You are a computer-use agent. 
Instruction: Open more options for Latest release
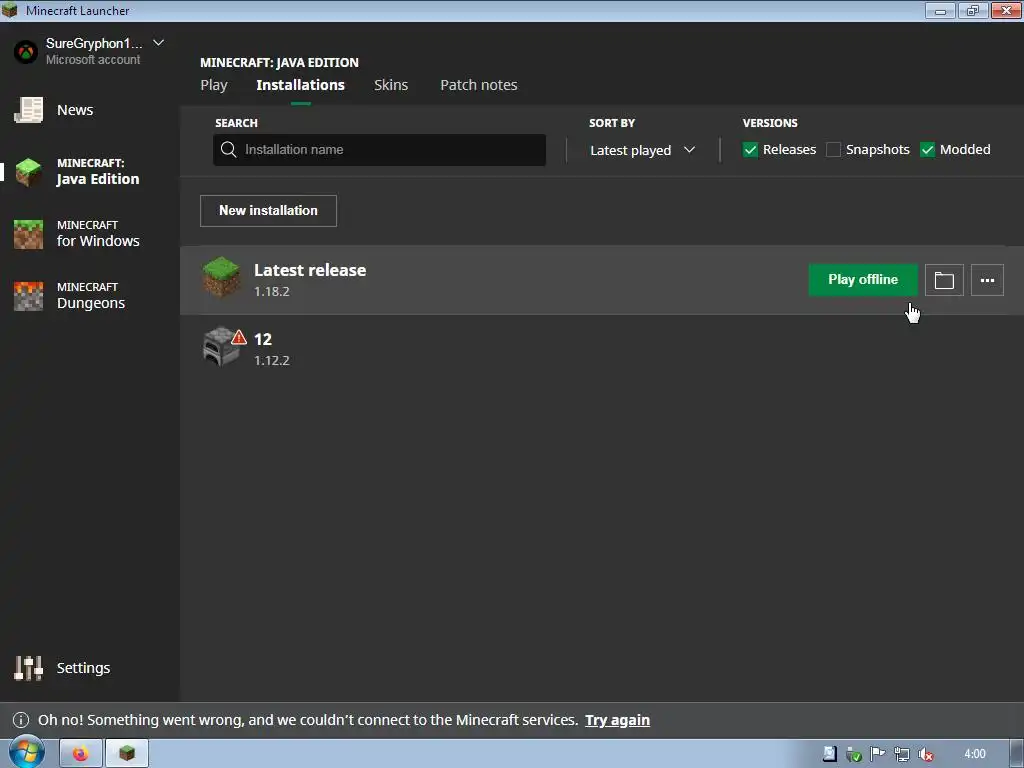click(987, 280)
